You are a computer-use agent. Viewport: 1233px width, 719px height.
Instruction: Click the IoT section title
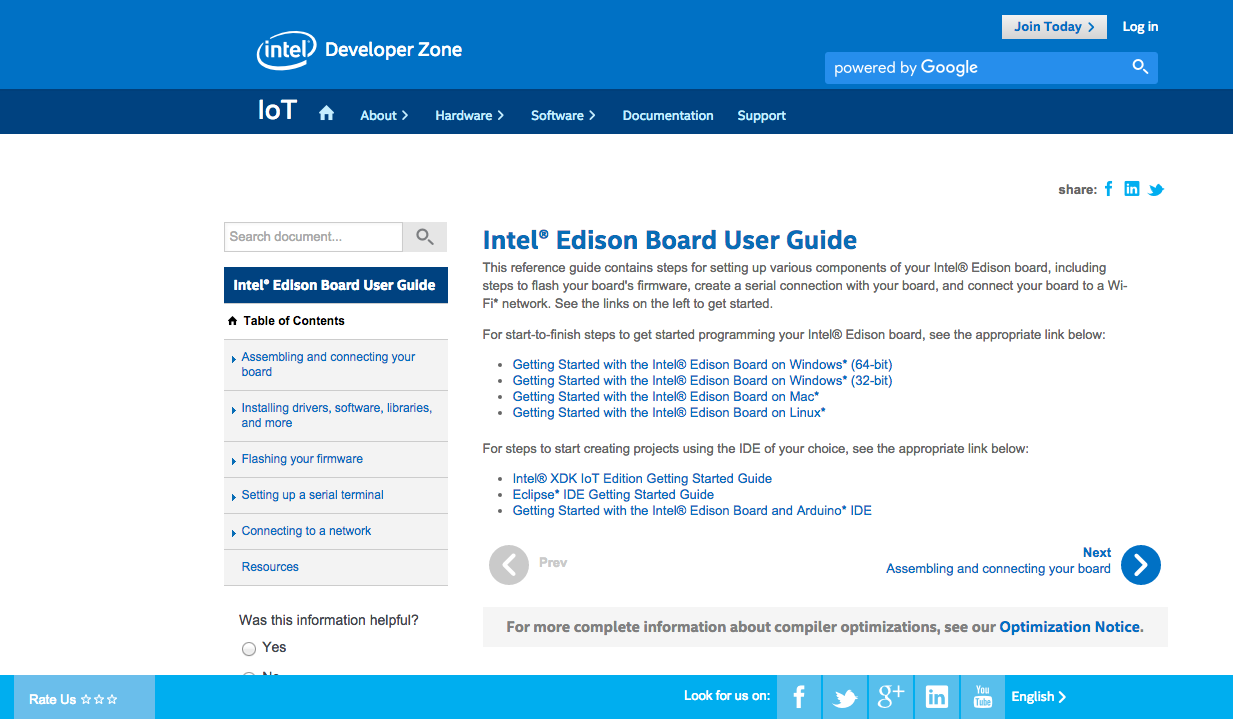[277, 110]
